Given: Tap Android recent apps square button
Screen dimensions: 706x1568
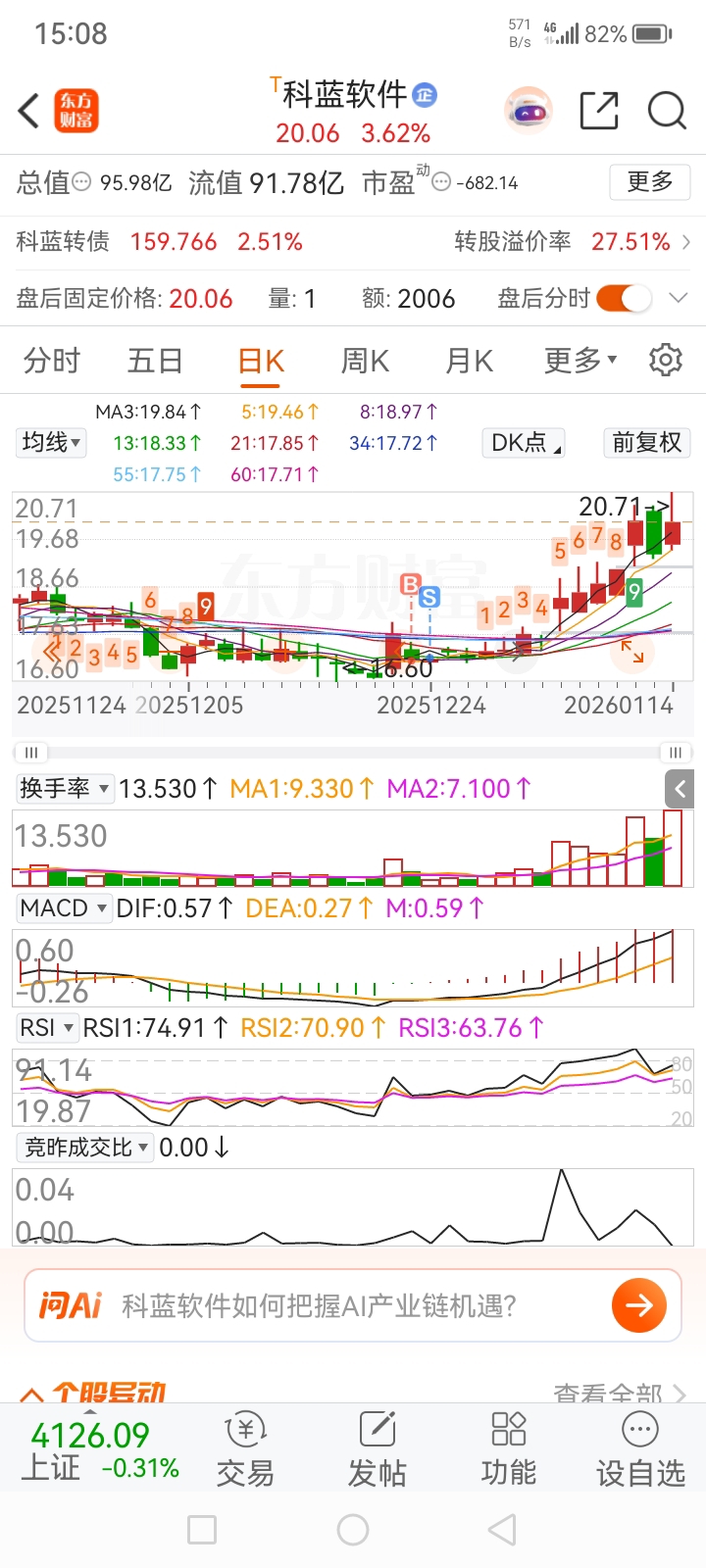Looking at the screenshot, I should [x=202, y=1530].
